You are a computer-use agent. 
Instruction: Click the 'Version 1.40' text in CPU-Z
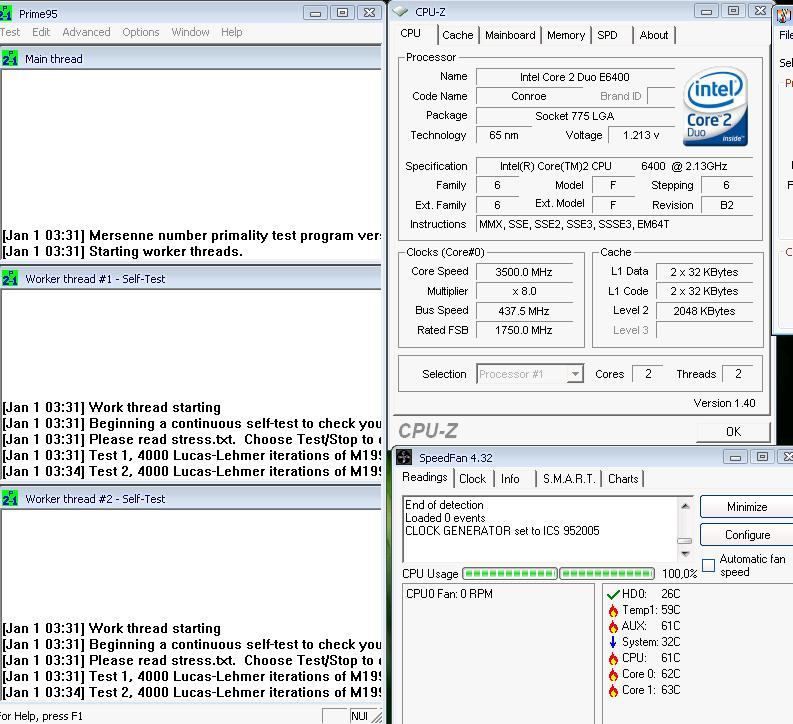click(x=724, y=403)
